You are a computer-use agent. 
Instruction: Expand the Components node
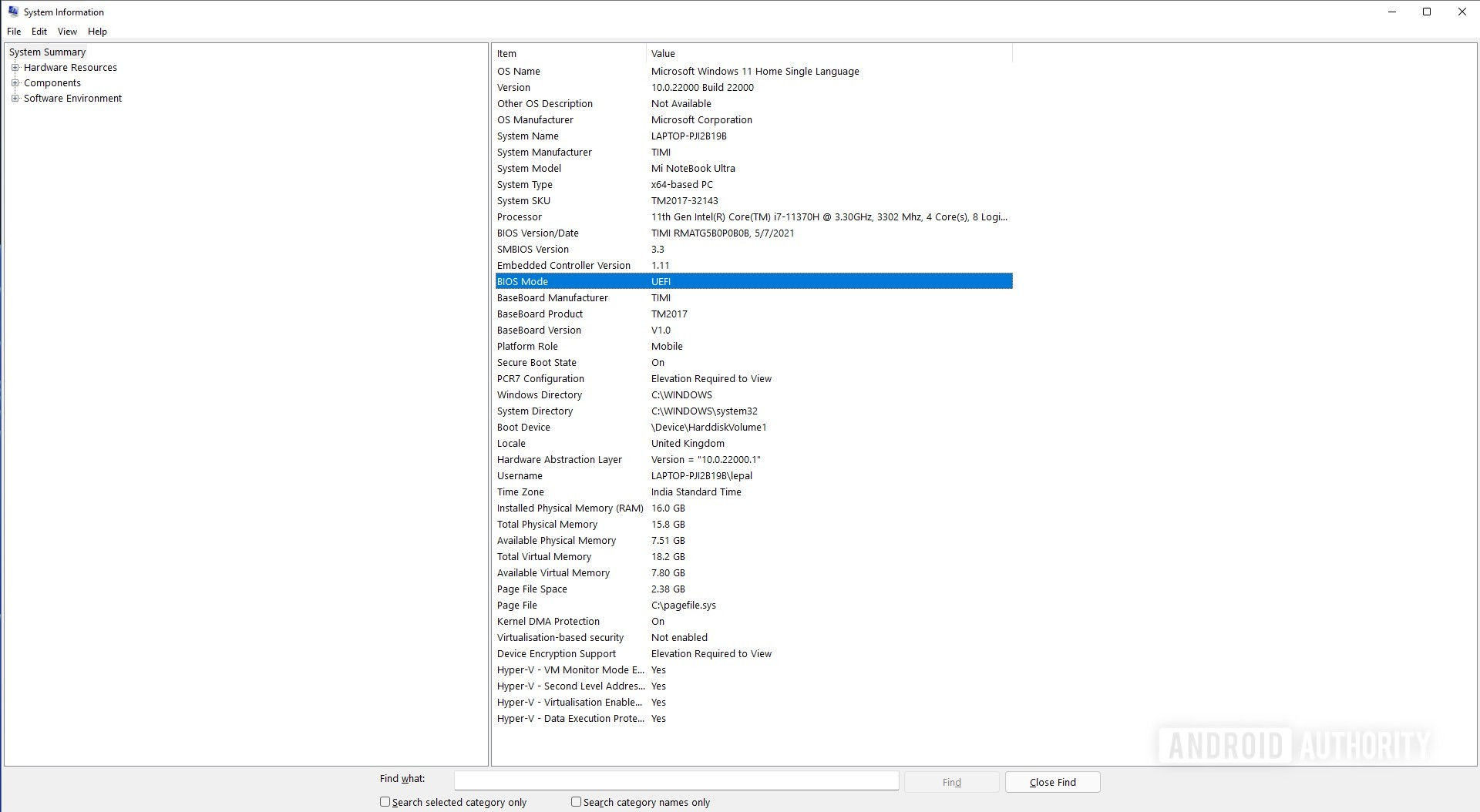point(15,82)
